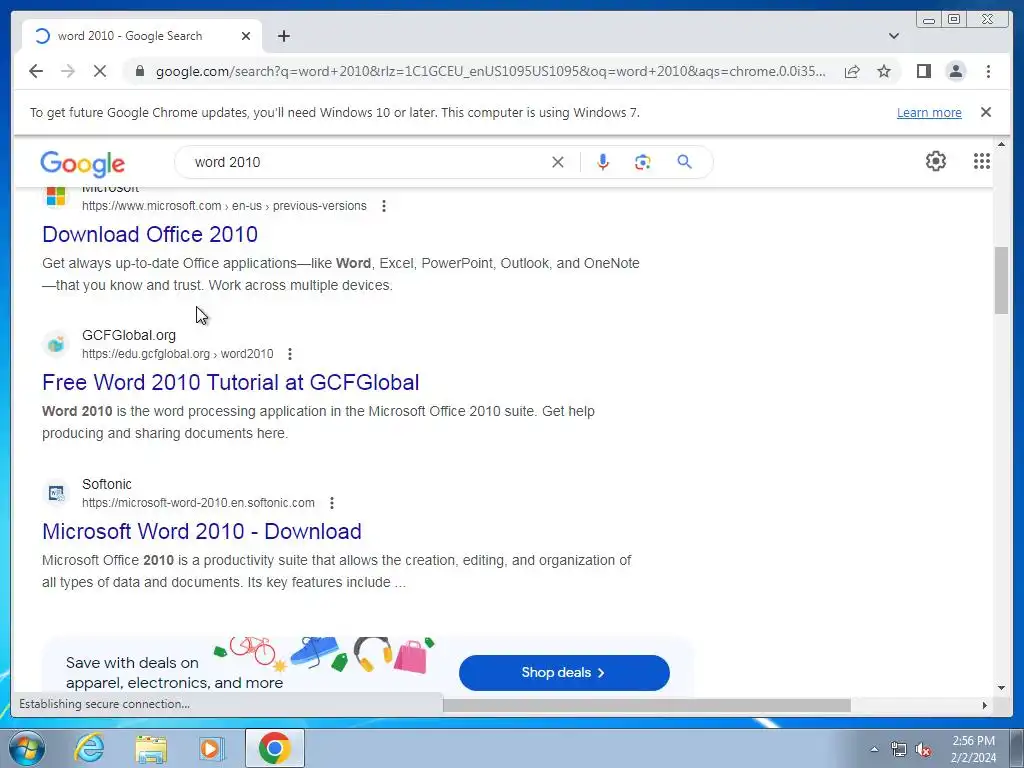Screen dimensions: 1024x768
Task: Click the Softonic site name
Action: pos(106,484)
